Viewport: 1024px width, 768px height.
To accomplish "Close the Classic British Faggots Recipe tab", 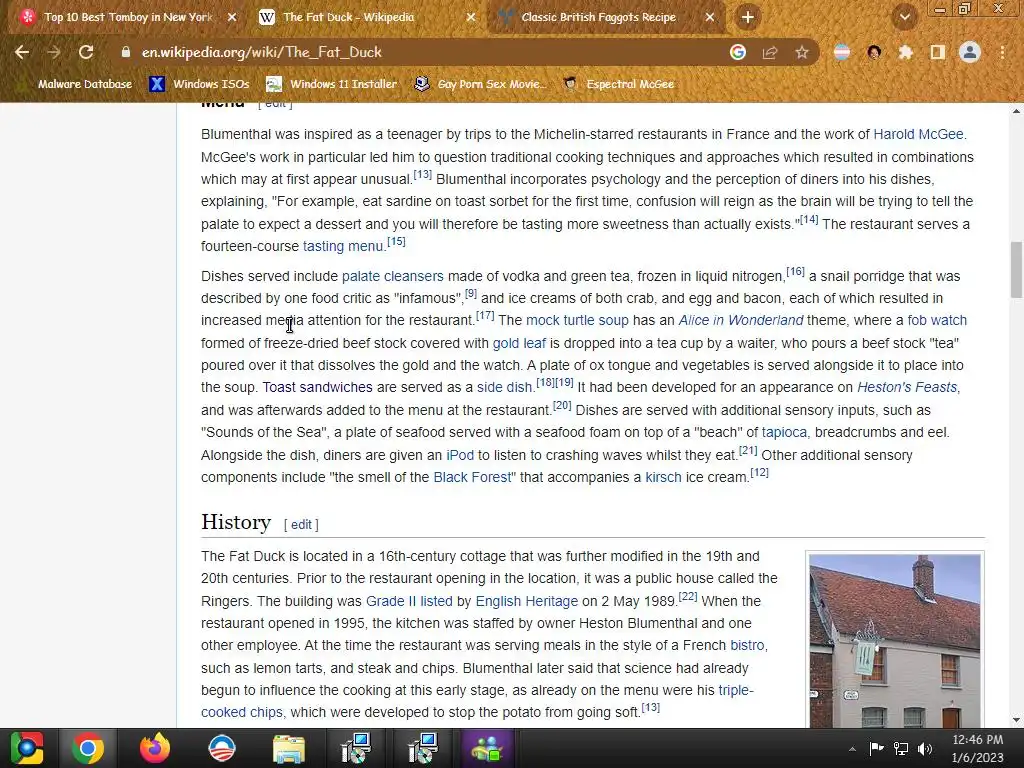I will 710,18.
